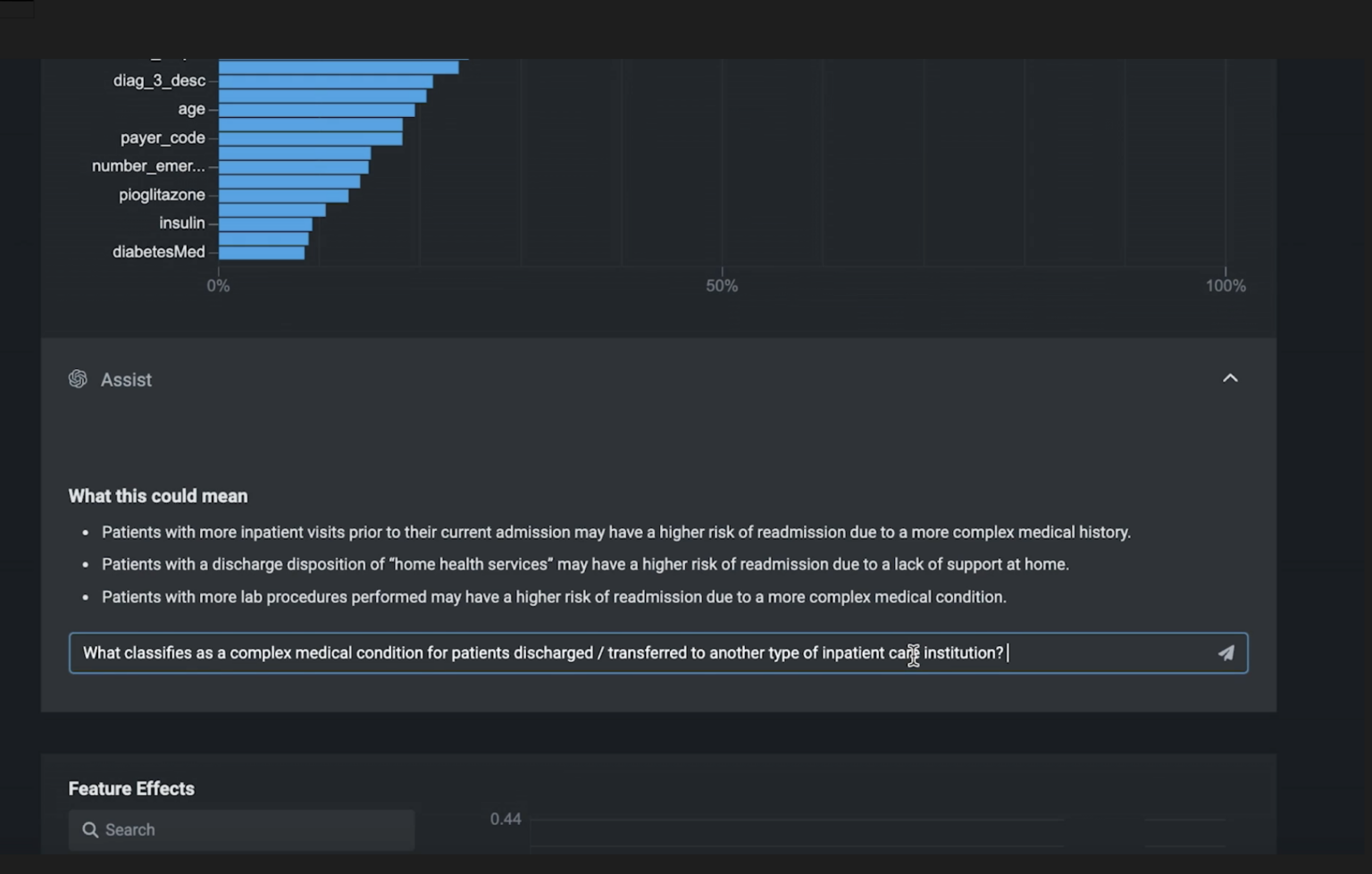Click the magnifying glass search icon
The width and height of the screenshot is (1372, 874).
tap(90, 829)
